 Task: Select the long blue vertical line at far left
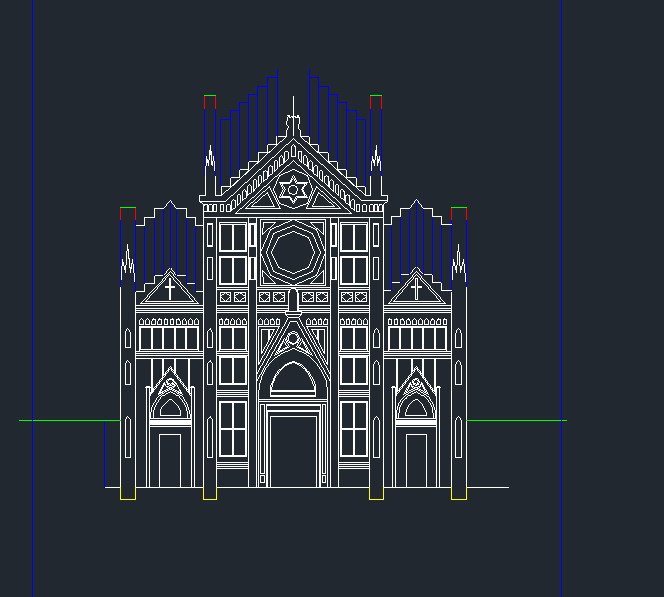[x=33, y=298]
